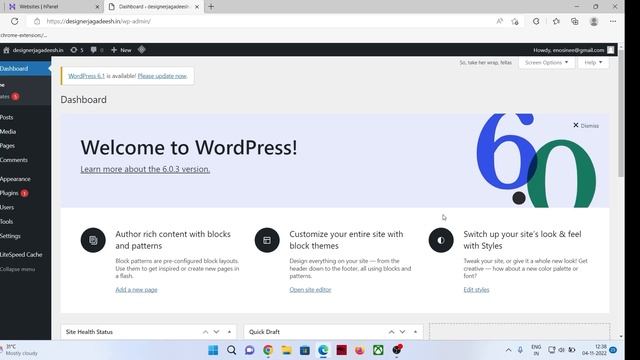The image size is (640, 360).
Task: Close the Websites hPanel tab
Action: click(97, 7)
